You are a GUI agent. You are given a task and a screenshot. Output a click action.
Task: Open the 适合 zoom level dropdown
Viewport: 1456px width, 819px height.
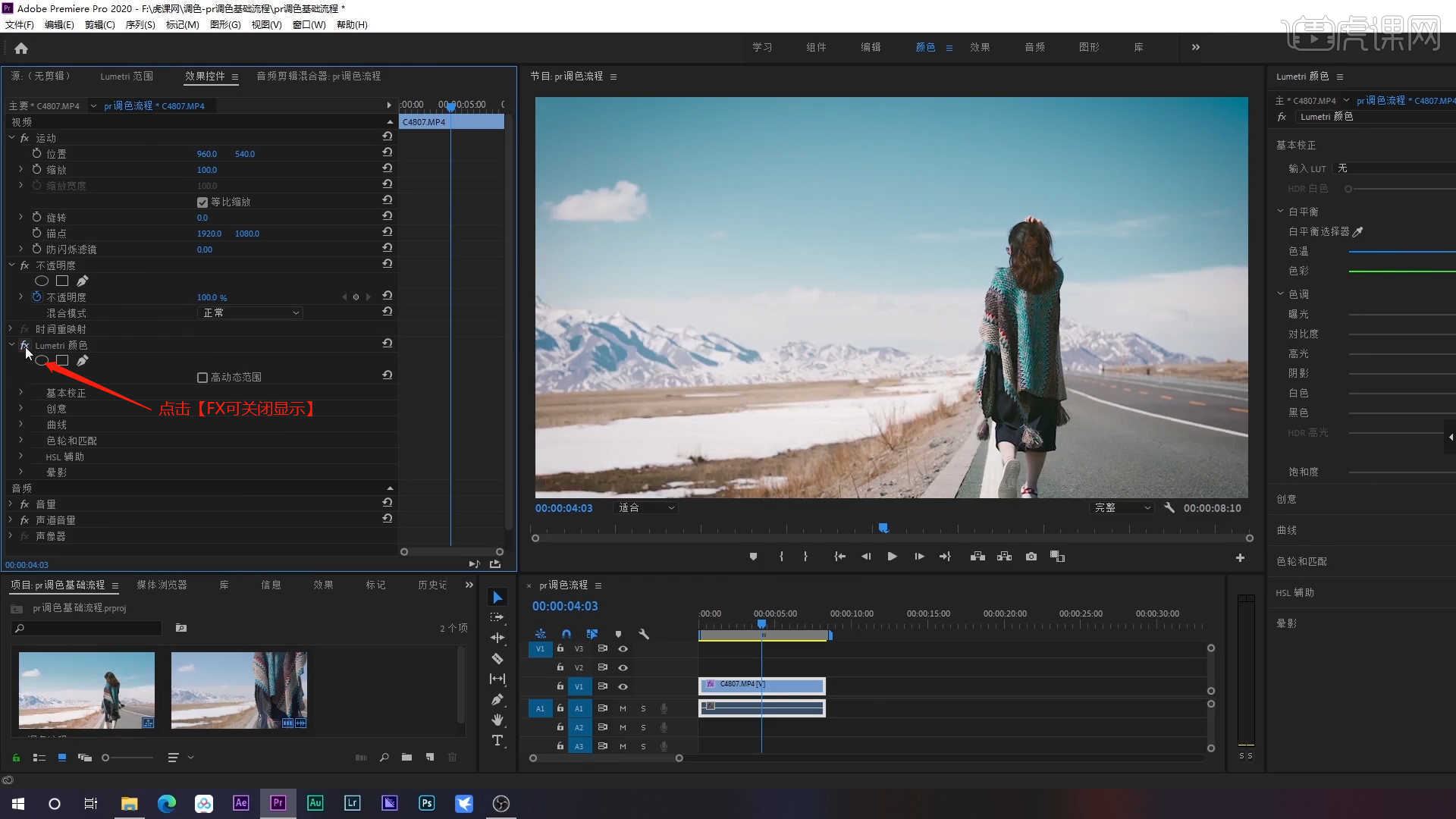tap(645, 508)
